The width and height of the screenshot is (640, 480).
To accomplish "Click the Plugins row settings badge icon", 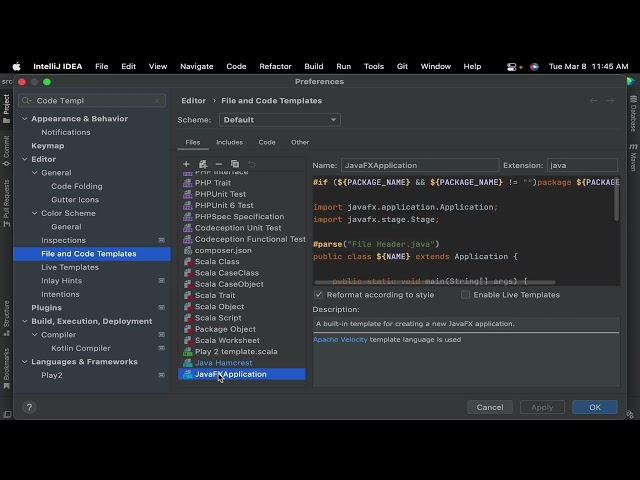I will click(x=162, y=307).
